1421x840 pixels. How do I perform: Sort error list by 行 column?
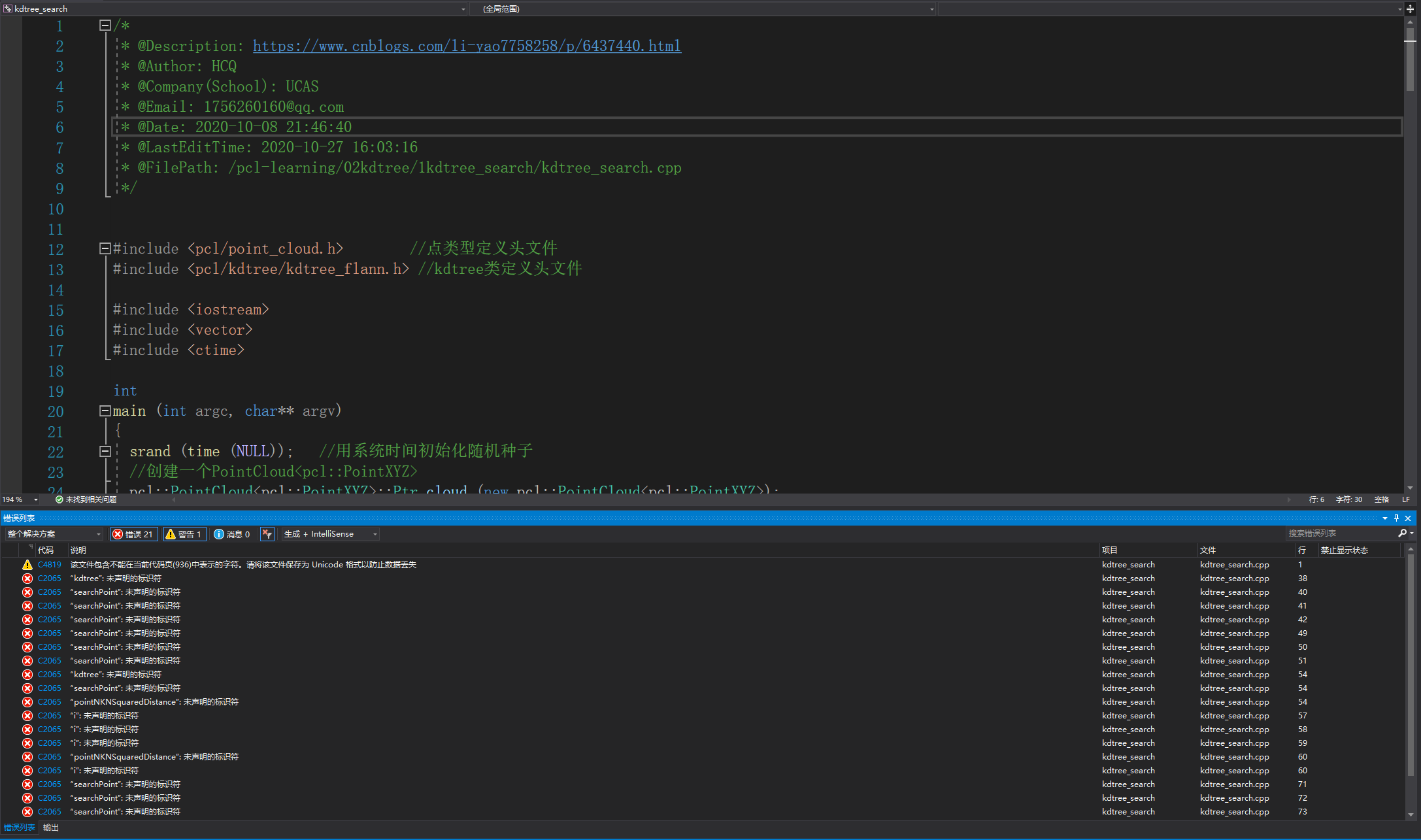click(1307, 550)
